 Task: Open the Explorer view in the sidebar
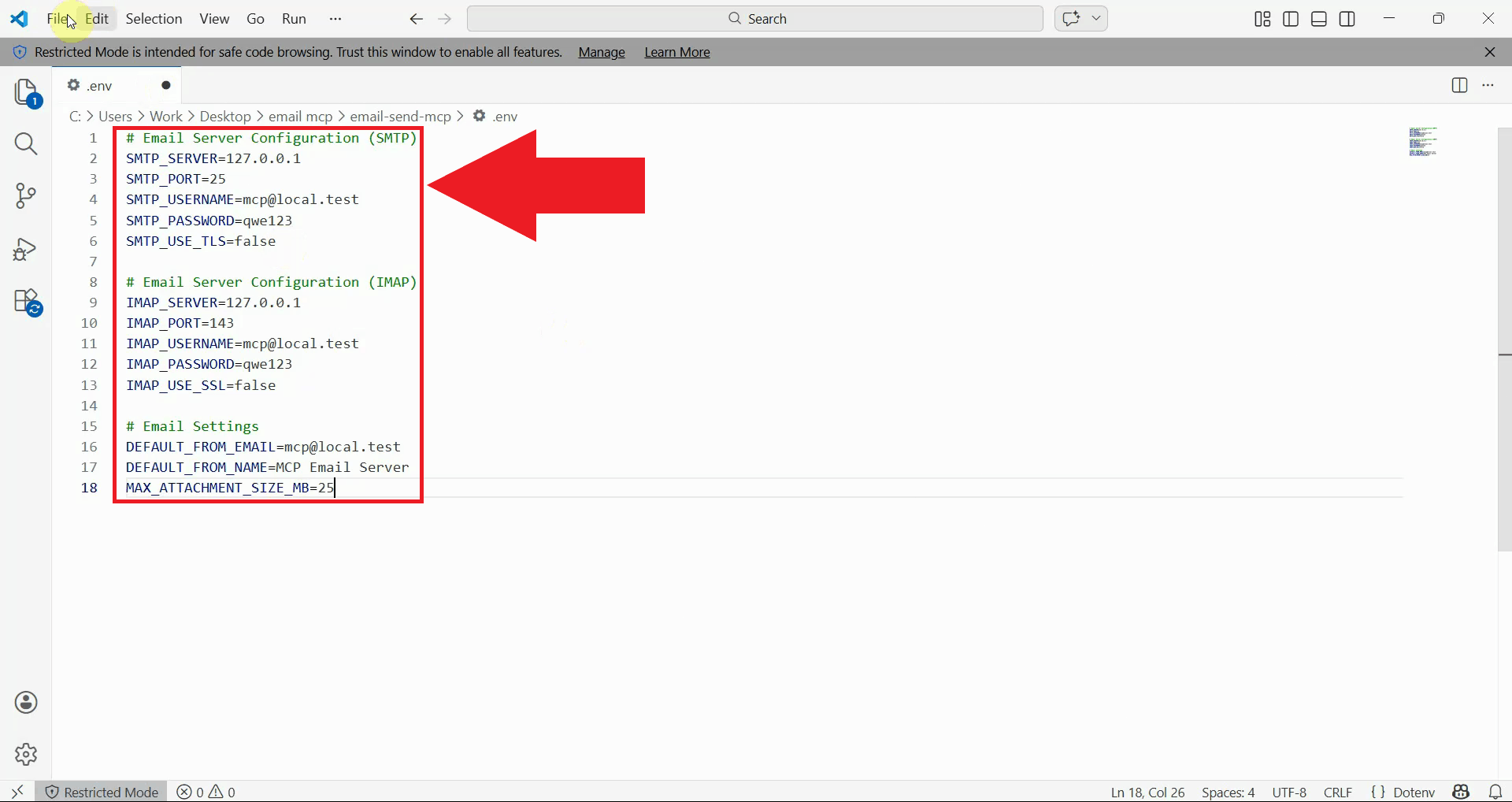click(26, 92)
